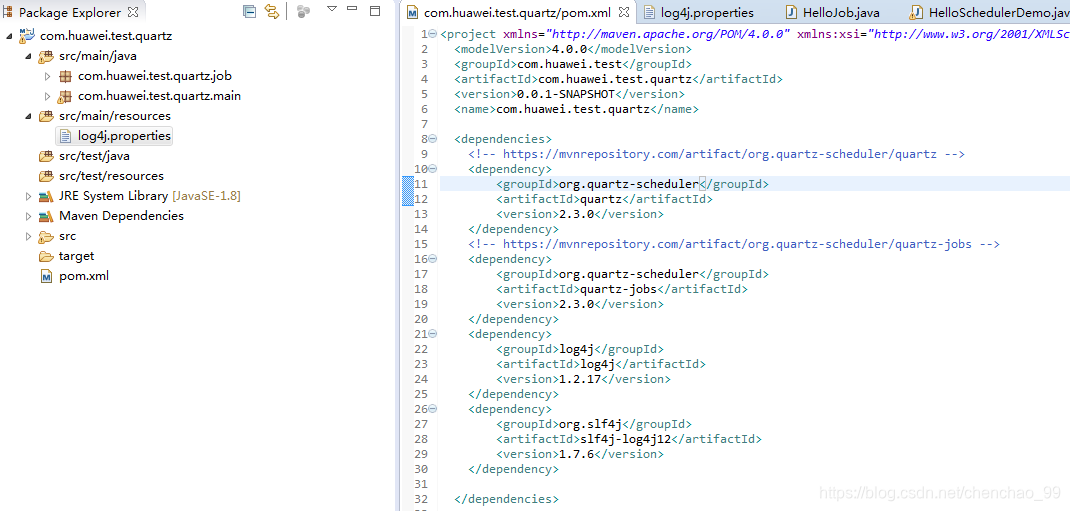Select the target folder
1070x511 pixels.
click(76, 256)
